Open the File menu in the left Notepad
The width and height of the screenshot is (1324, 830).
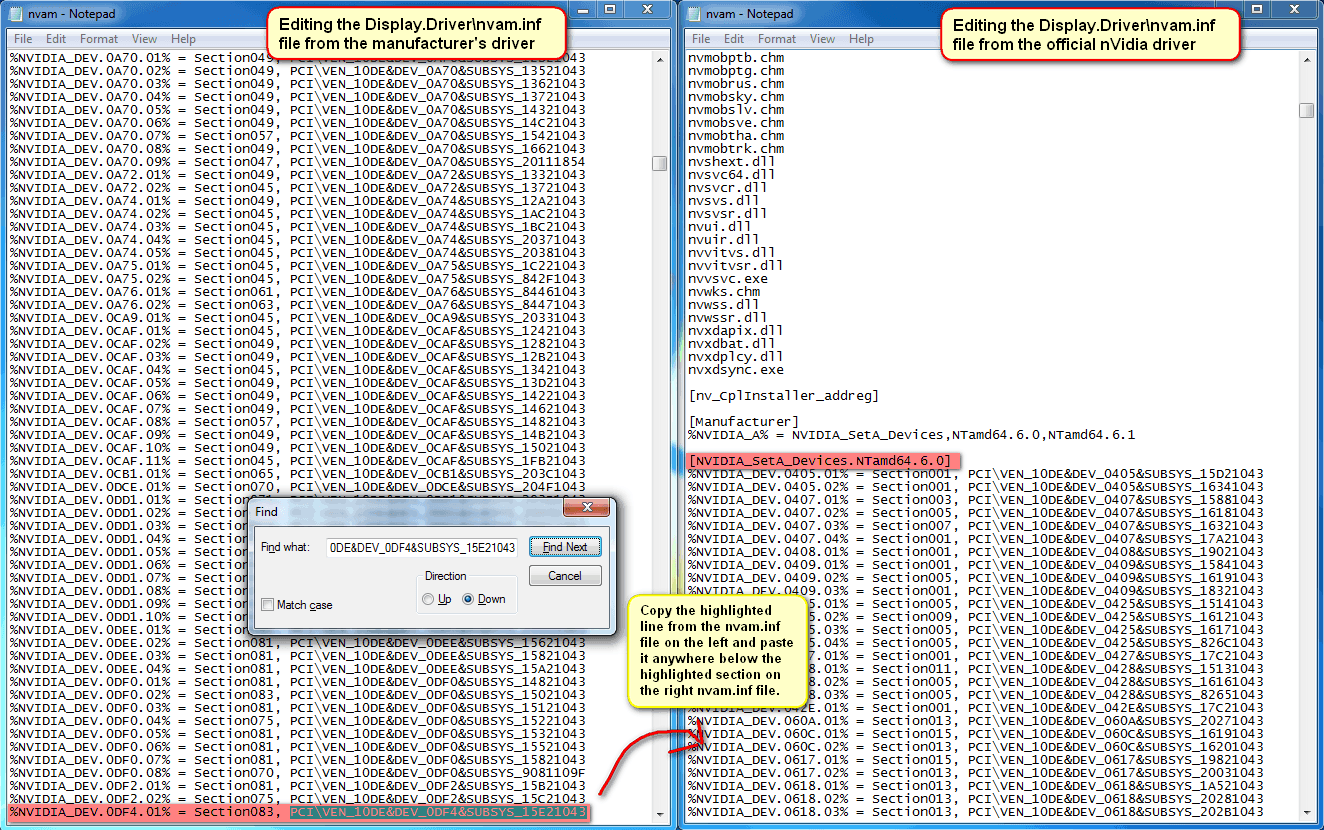pyautogui.click(x=22, y=39)
